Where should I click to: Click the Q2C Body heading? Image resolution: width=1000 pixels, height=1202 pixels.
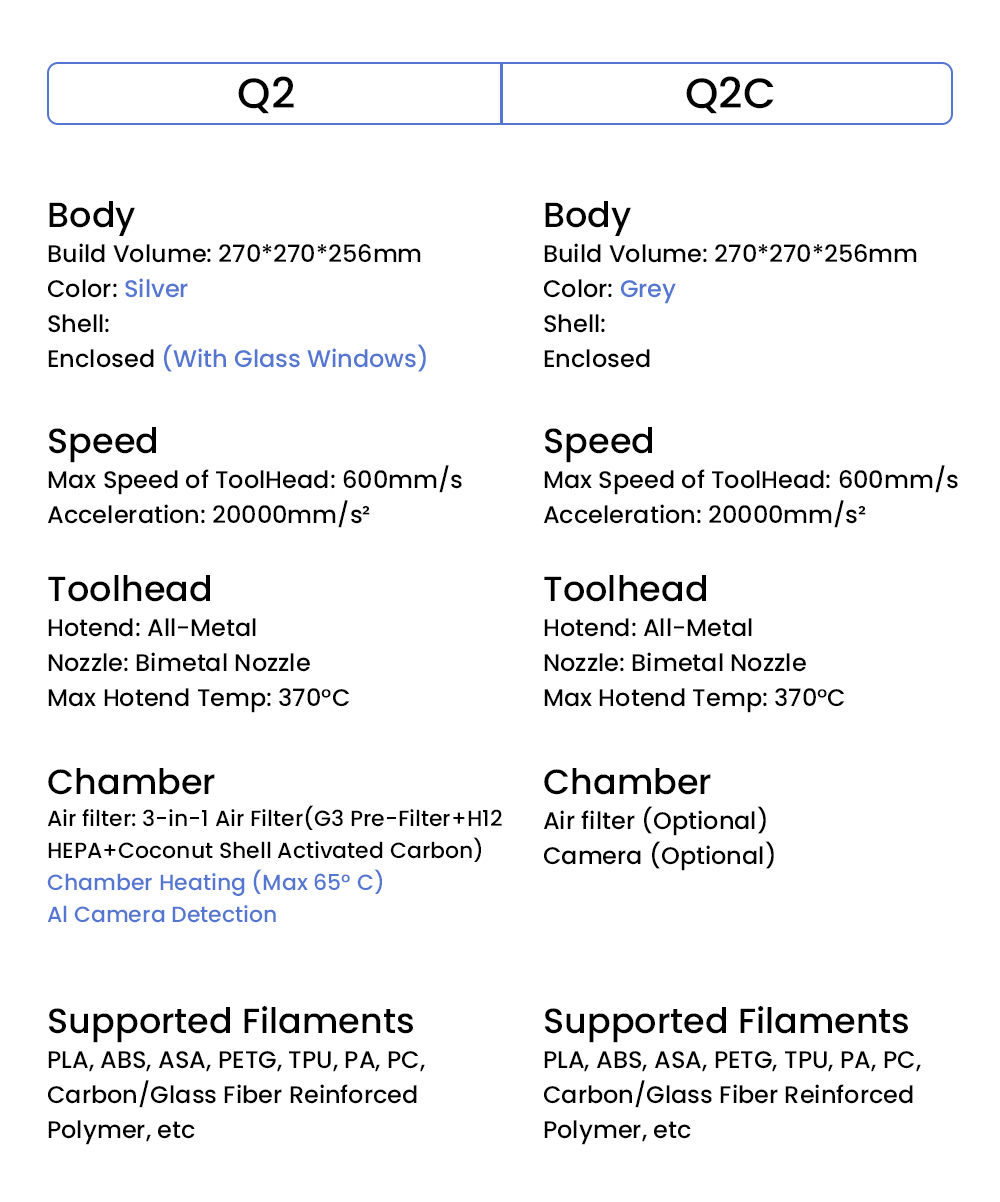[587, 216]
